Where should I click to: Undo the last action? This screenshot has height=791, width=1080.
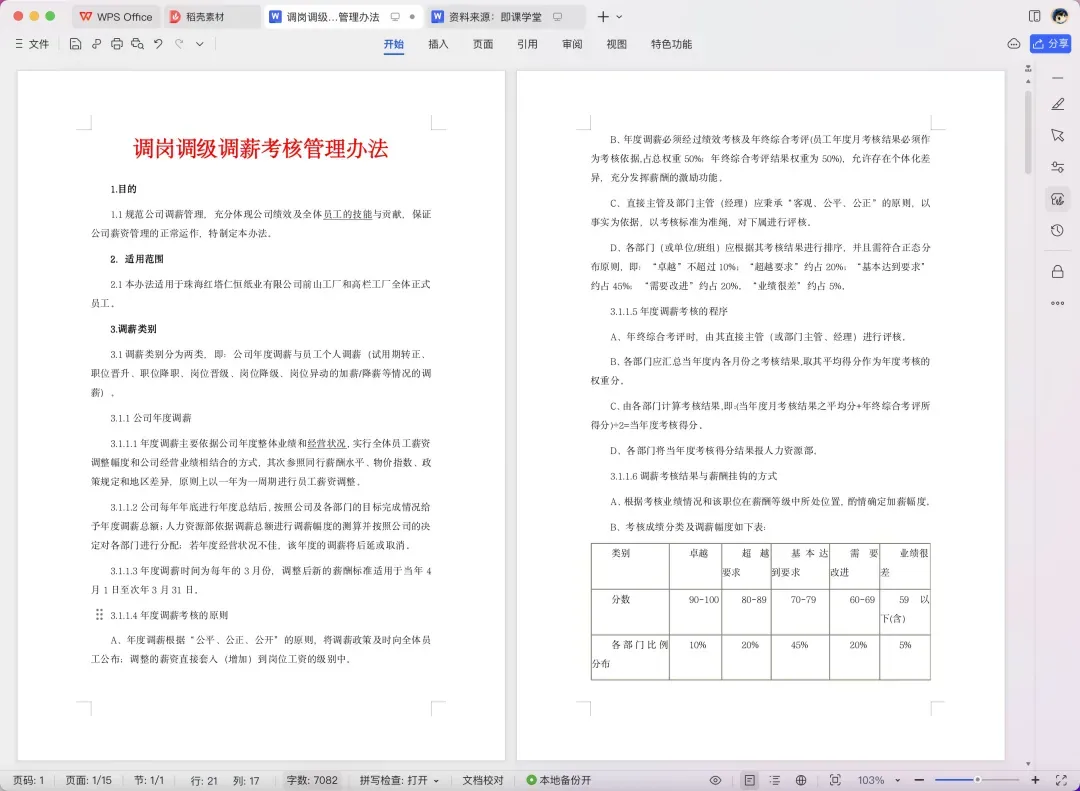158,44
